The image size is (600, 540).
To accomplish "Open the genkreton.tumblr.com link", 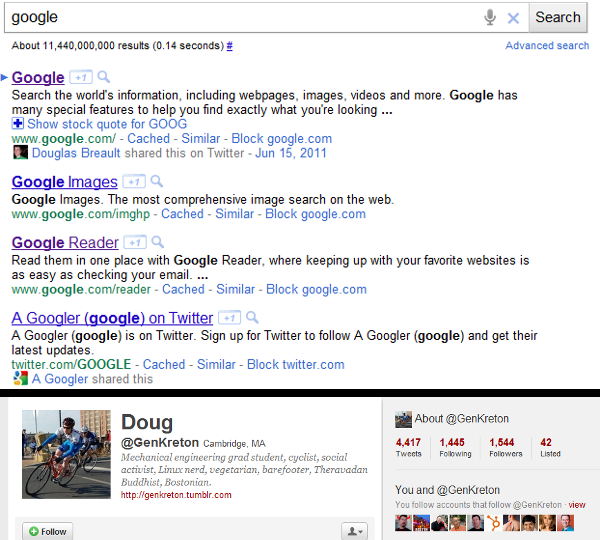I will tap(176, 495).
